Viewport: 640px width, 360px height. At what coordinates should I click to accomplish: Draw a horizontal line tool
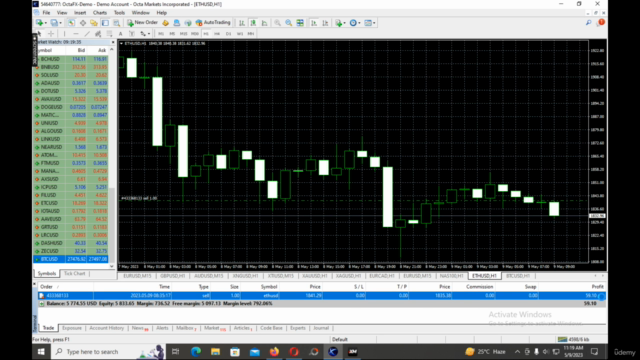pos(76,34)
